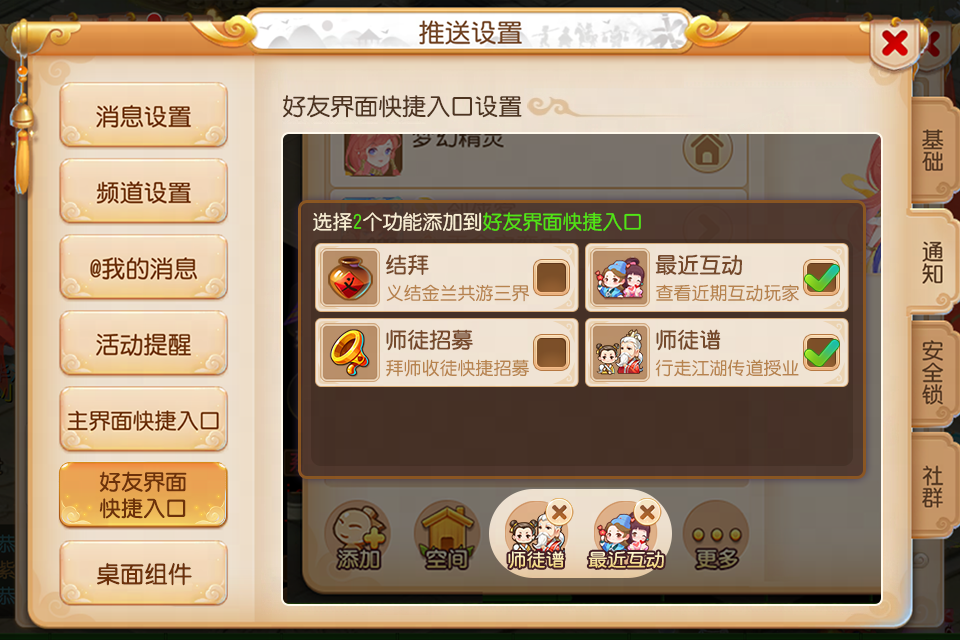
Task: Tap the 添加 (add friend) icon
Action: (x=359, y=536)
